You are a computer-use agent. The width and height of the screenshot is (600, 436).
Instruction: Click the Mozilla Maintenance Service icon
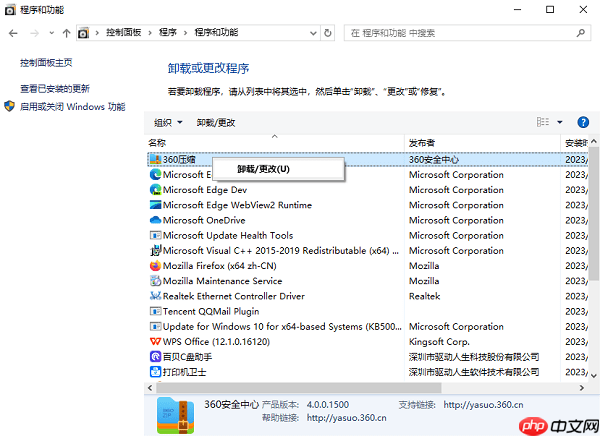[x=155, y=281]
